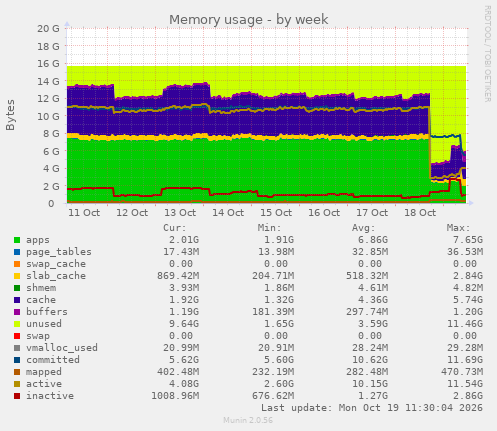Click the buffers min value 181.39M
497x431 pixels.
coord(273,312)
